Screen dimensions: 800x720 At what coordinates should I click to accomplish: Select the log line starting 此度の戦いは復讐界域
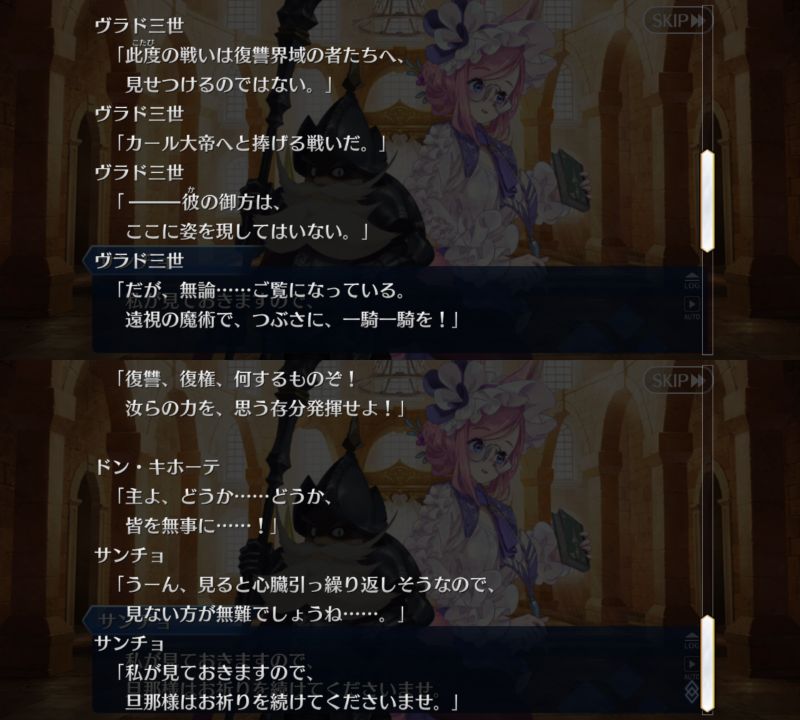(260, 56)
